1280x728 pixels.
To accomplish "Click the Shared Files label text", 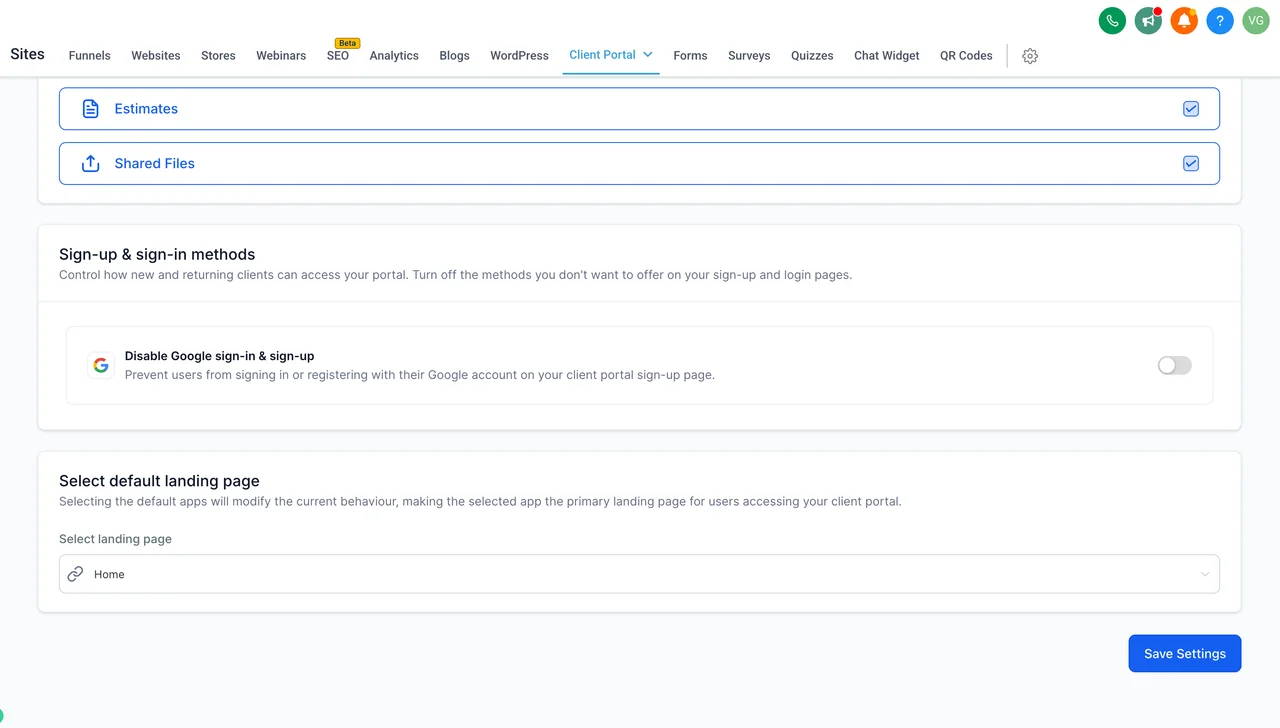I will (154, 163).
